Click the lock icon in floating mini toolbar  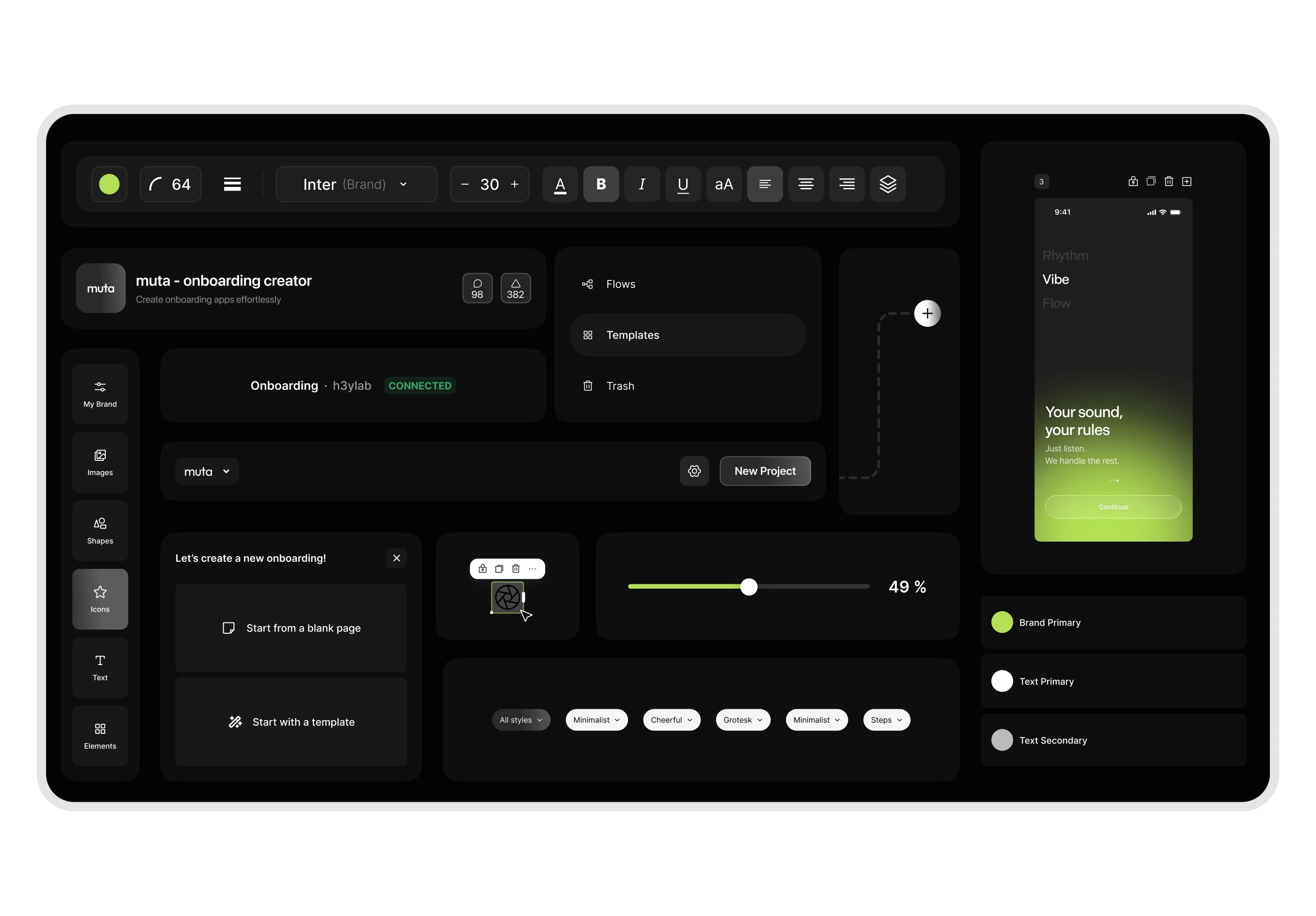[x=483, y=568]
